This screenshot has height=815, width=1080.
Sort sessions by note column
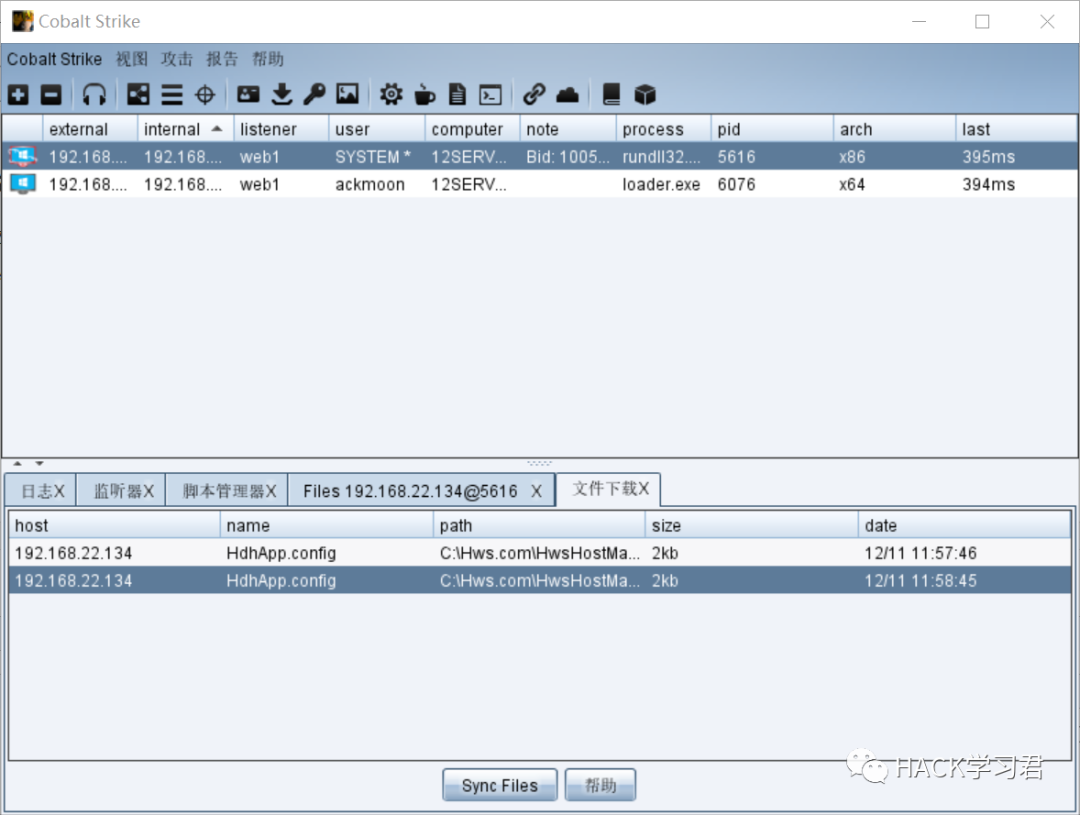point(568,129)
